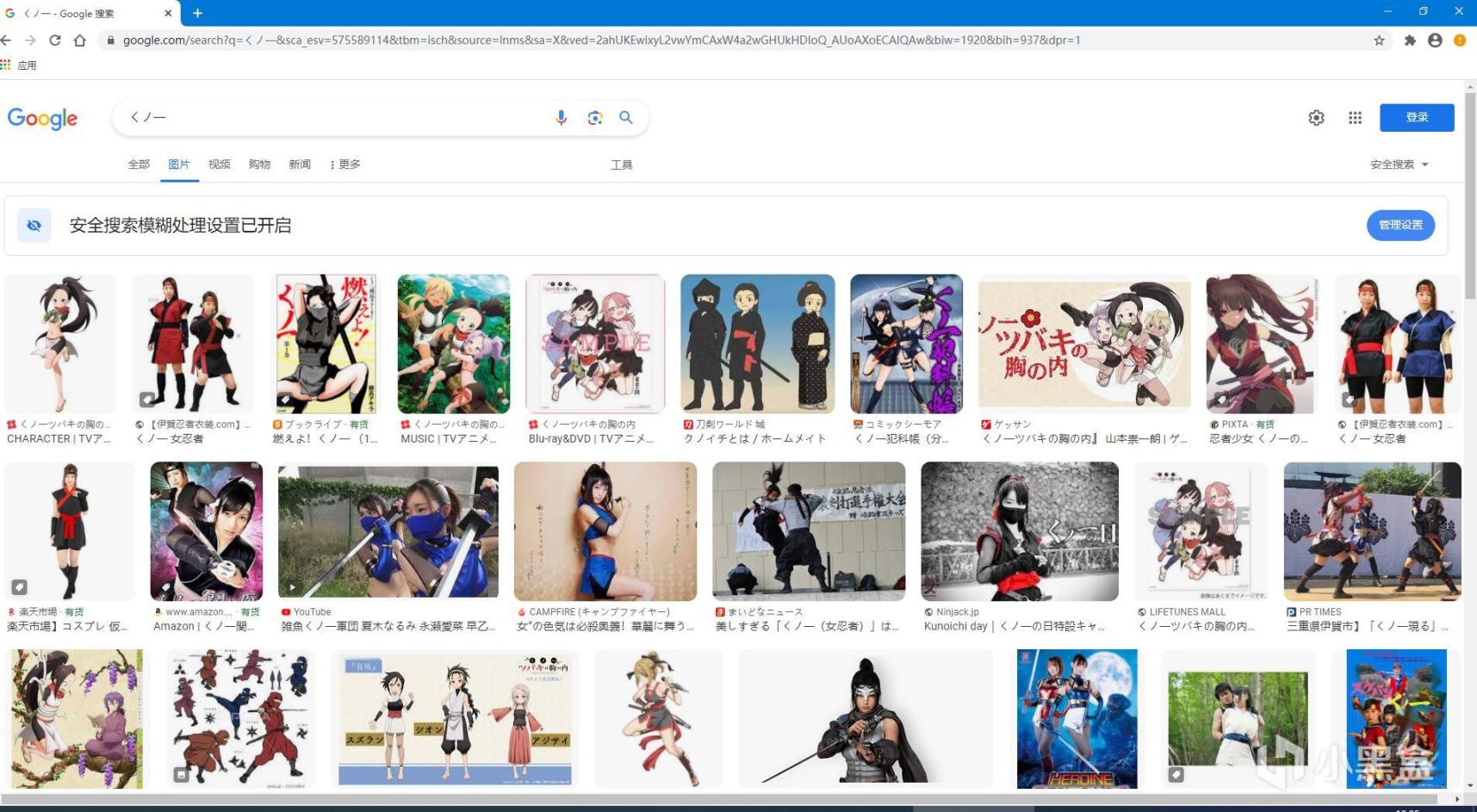The height and width of the screenshot is (812, 1477).
Task: Open the Blu-ray&DVD | TVアニメ… result title
Action: click(591, 439)
